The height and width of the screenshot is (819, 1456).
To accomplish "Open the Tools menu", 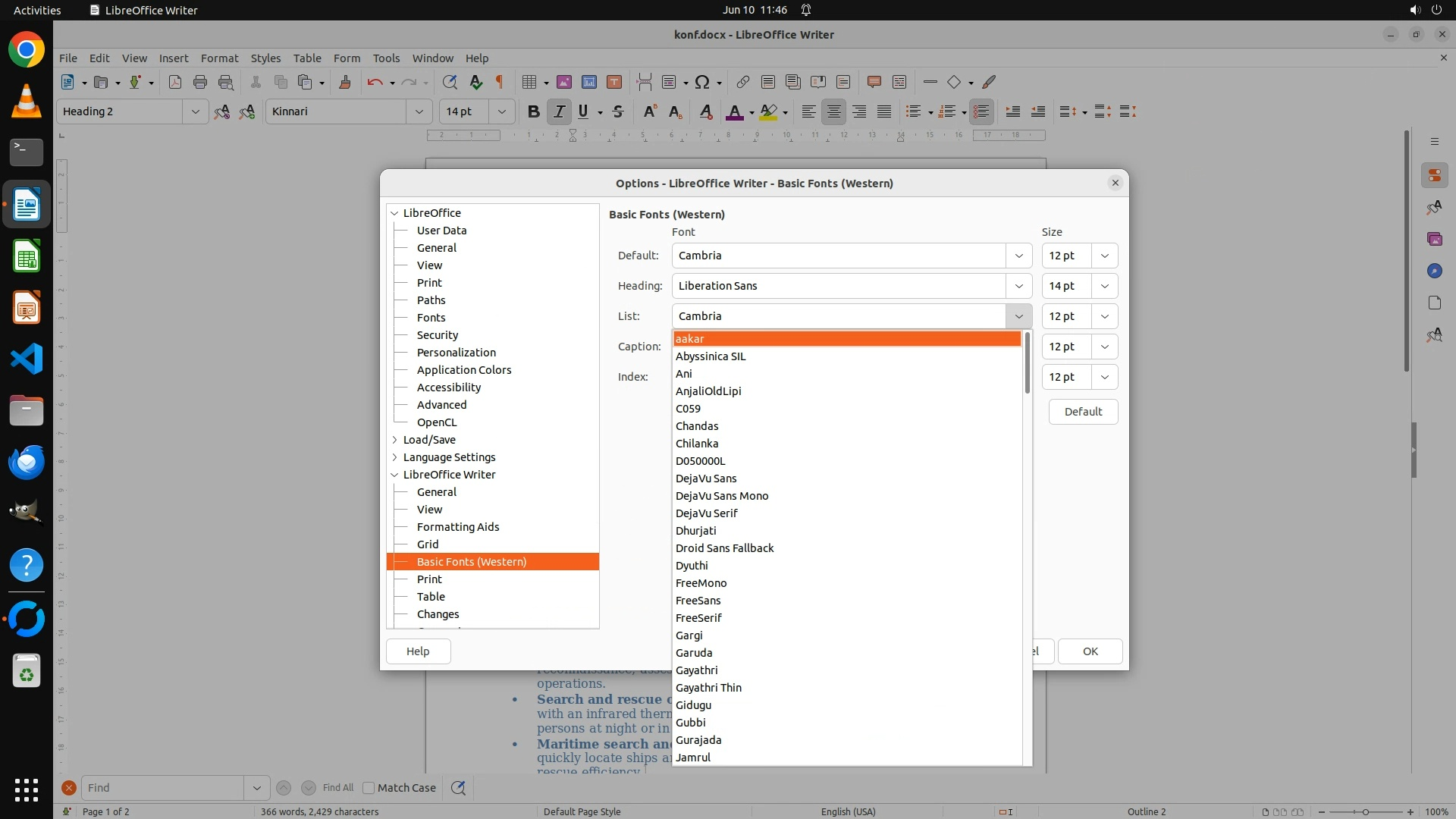I will pos(385,58).
